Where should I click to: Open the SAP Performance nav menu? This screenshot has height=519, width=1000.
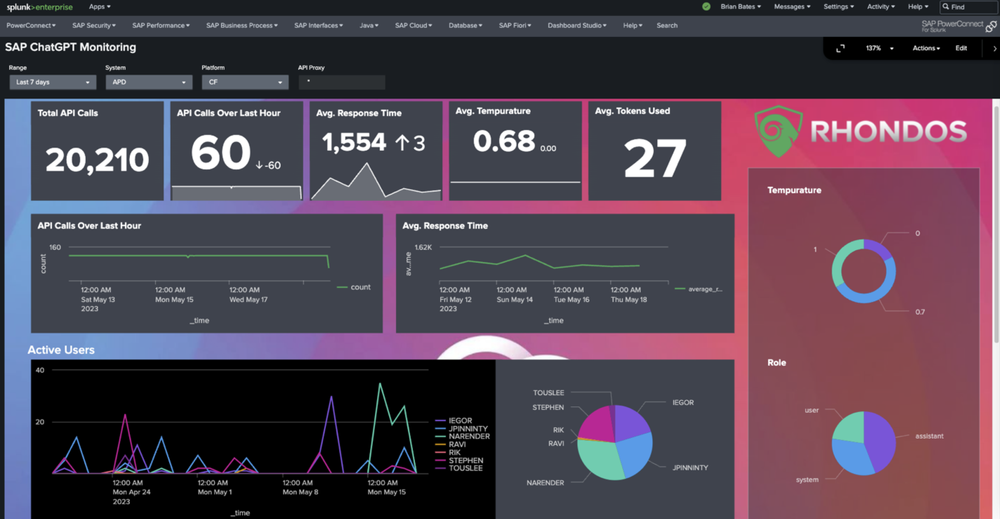click(161, 26)
